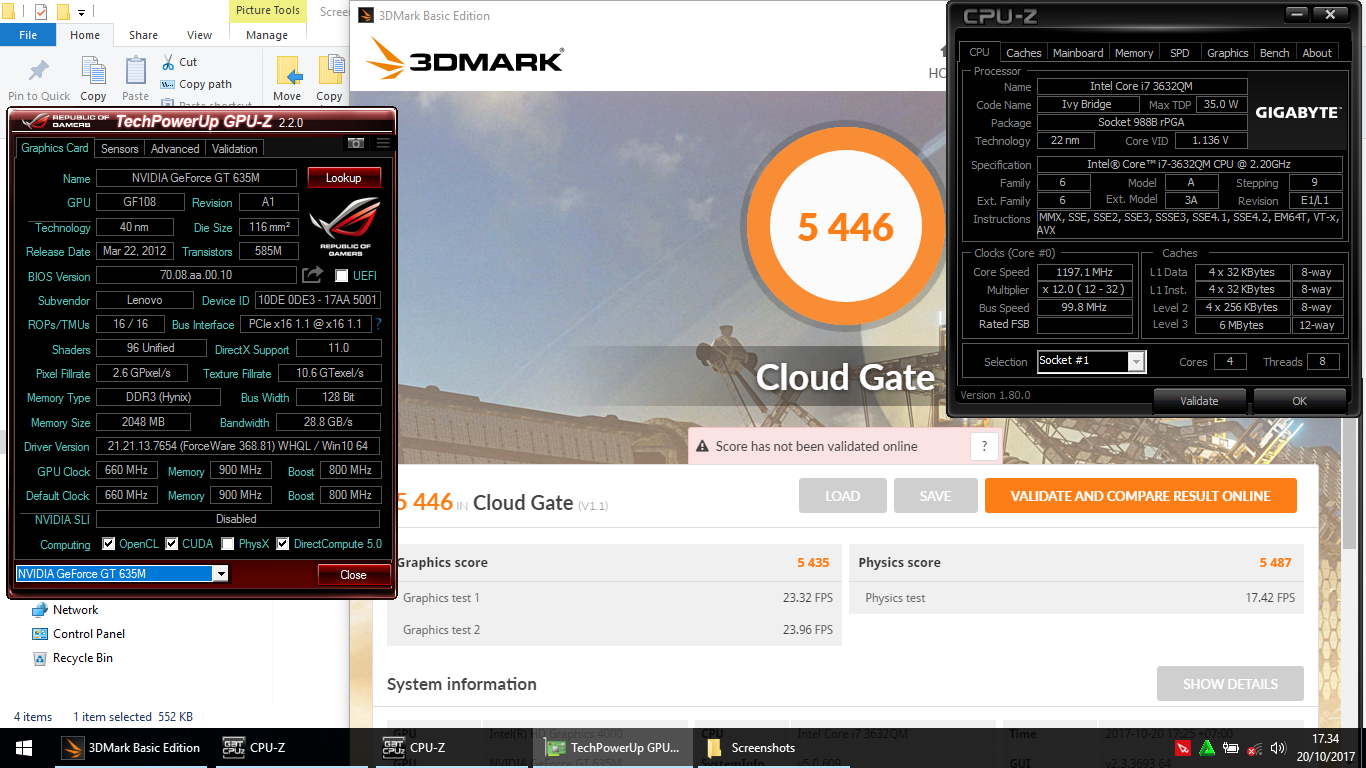The image size is (1366, 768).
Task: Open CPU-Z Memory tab
Action: 1134,53
